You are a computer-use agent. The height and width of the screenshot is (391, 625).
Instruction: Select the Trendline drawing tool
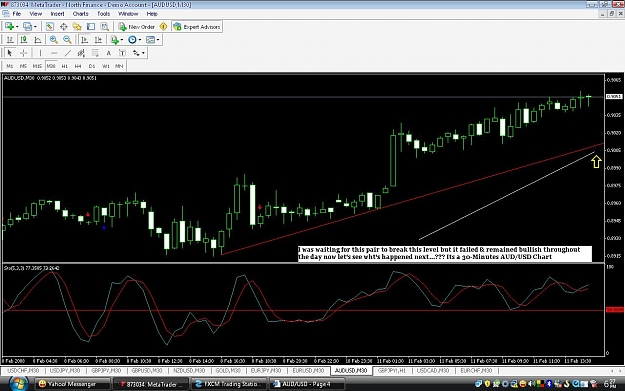(x=67, y=53)
